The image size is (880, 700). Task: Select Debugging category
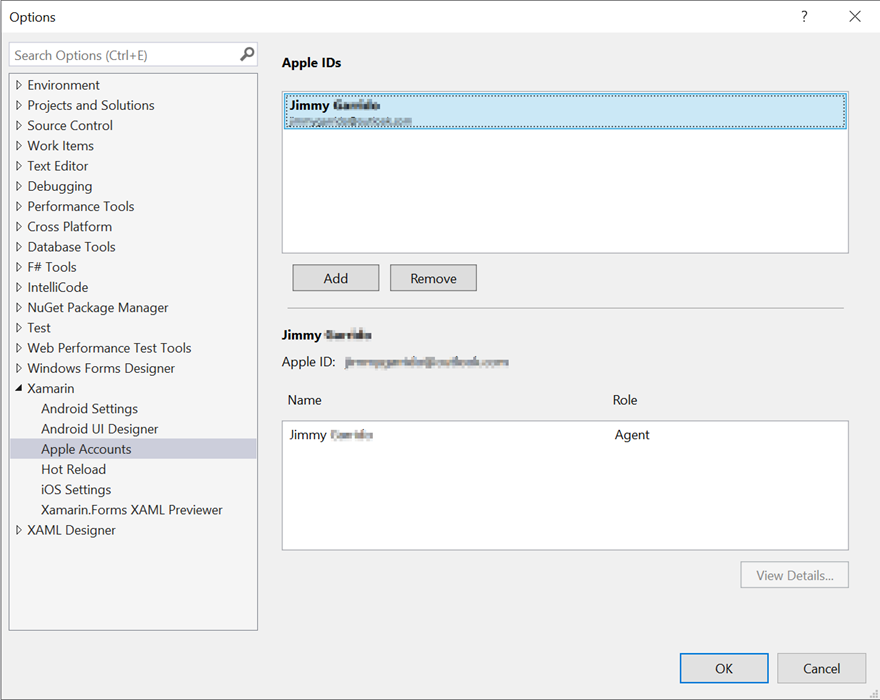click(x=60, y=186)
